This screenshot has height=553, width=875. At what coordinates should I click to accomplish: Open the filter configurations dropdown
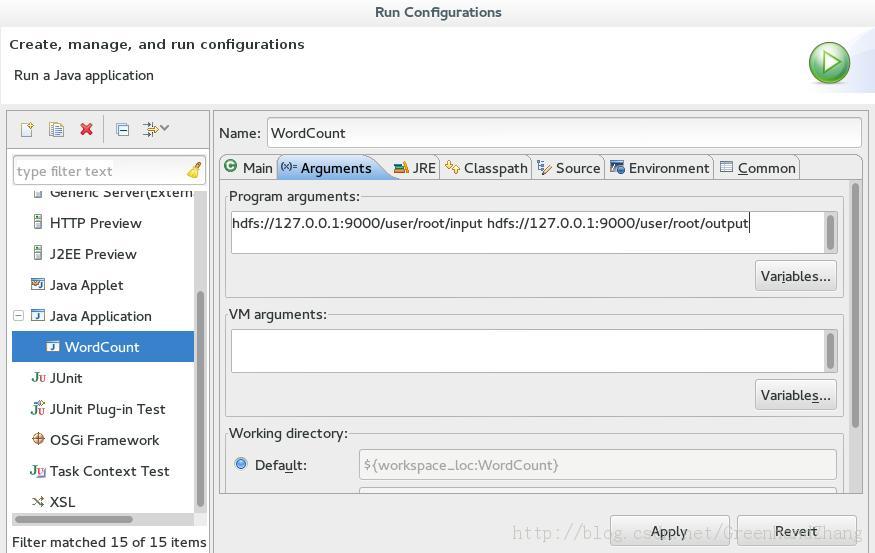coord(156,129)
